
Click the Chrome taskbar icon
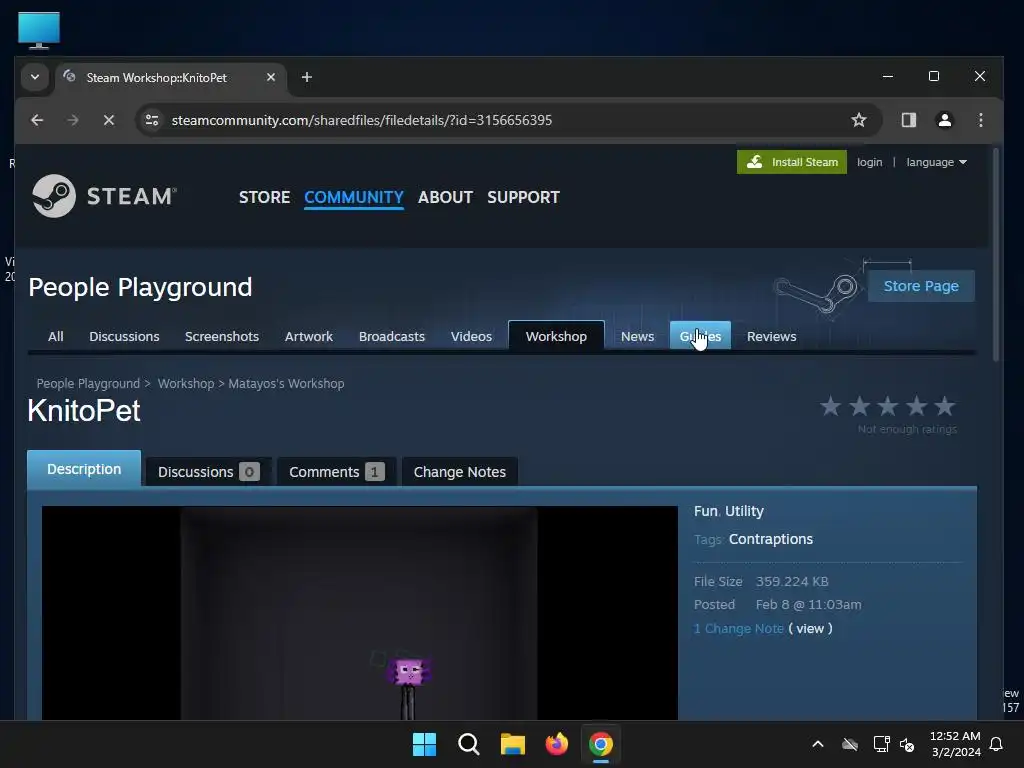click(601, 744)
